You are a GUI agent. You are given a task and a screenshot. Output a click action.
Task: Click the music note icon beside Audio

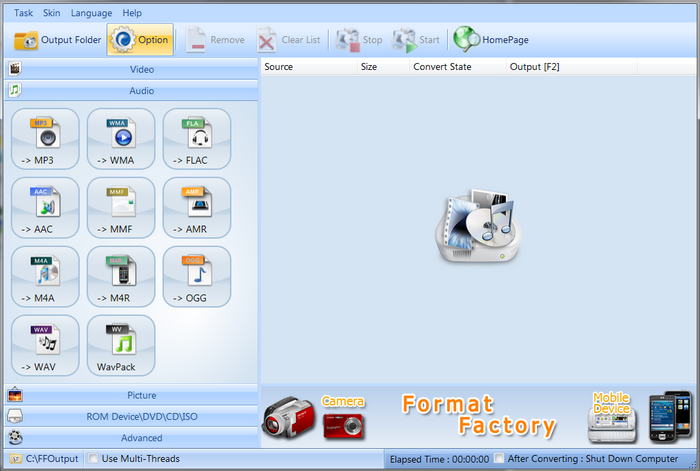[15, 90]
